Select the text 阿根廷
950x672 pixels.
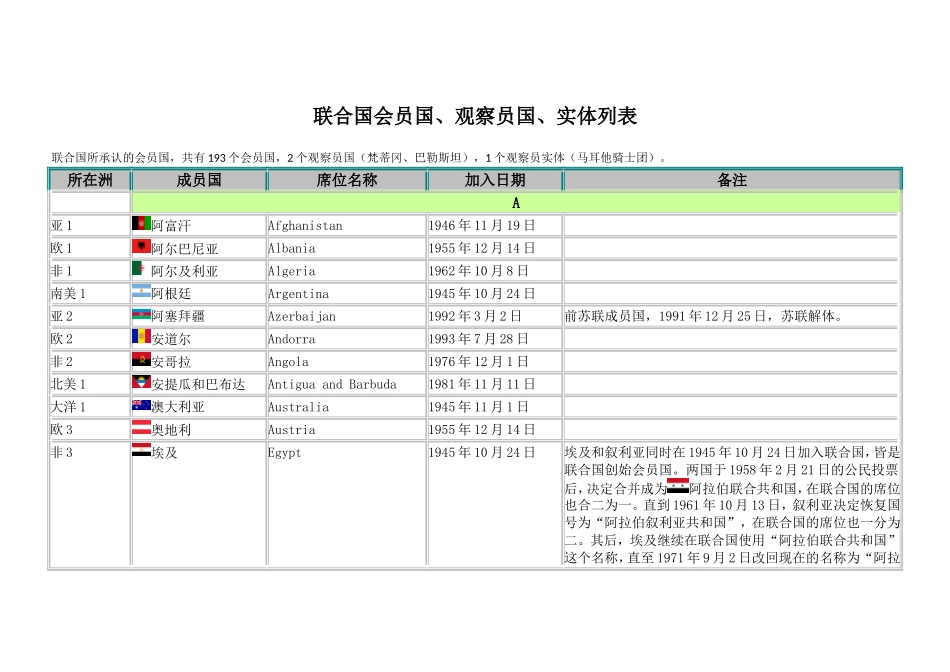coord(171,294)
